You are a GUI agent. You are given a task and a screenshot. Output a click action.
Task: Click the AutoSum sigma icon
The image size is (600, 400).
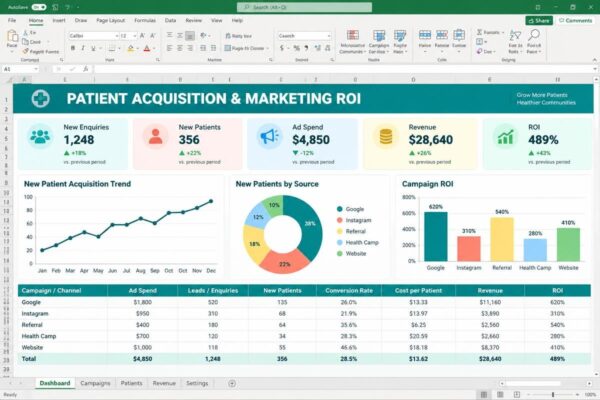[x=479, y=32]
